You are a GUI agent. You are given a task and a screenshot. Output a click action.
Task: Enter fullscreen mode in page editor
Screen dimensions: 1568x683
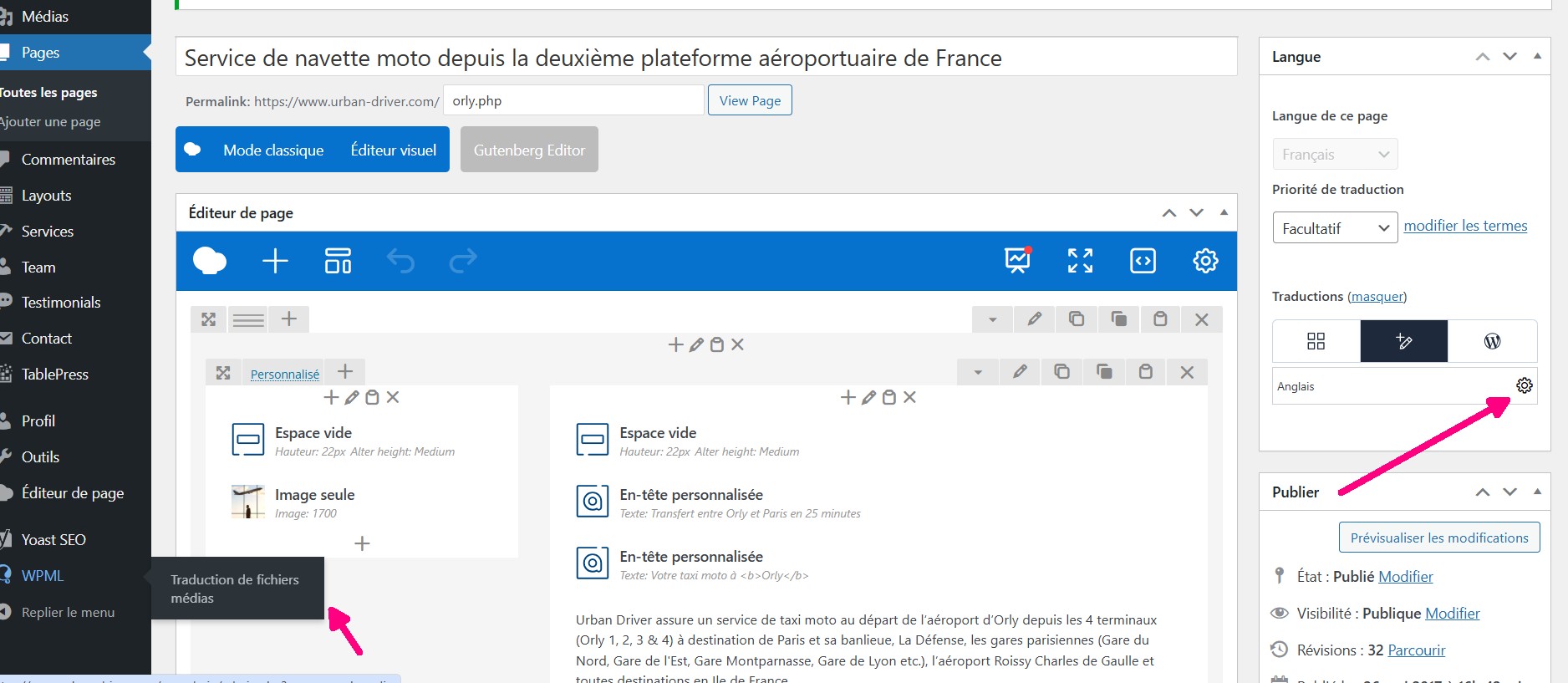(1080, 261)
